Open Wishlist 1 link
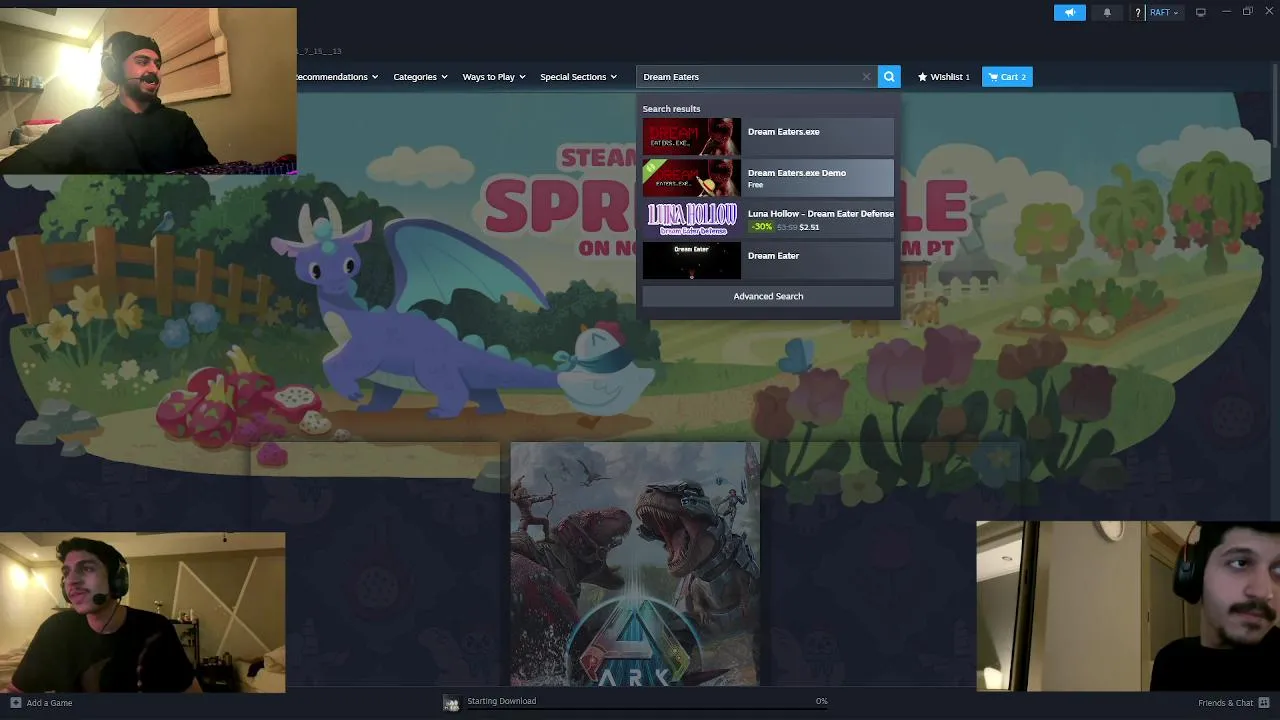Viewport: 1280px width, 720px height. click(944, 77)
